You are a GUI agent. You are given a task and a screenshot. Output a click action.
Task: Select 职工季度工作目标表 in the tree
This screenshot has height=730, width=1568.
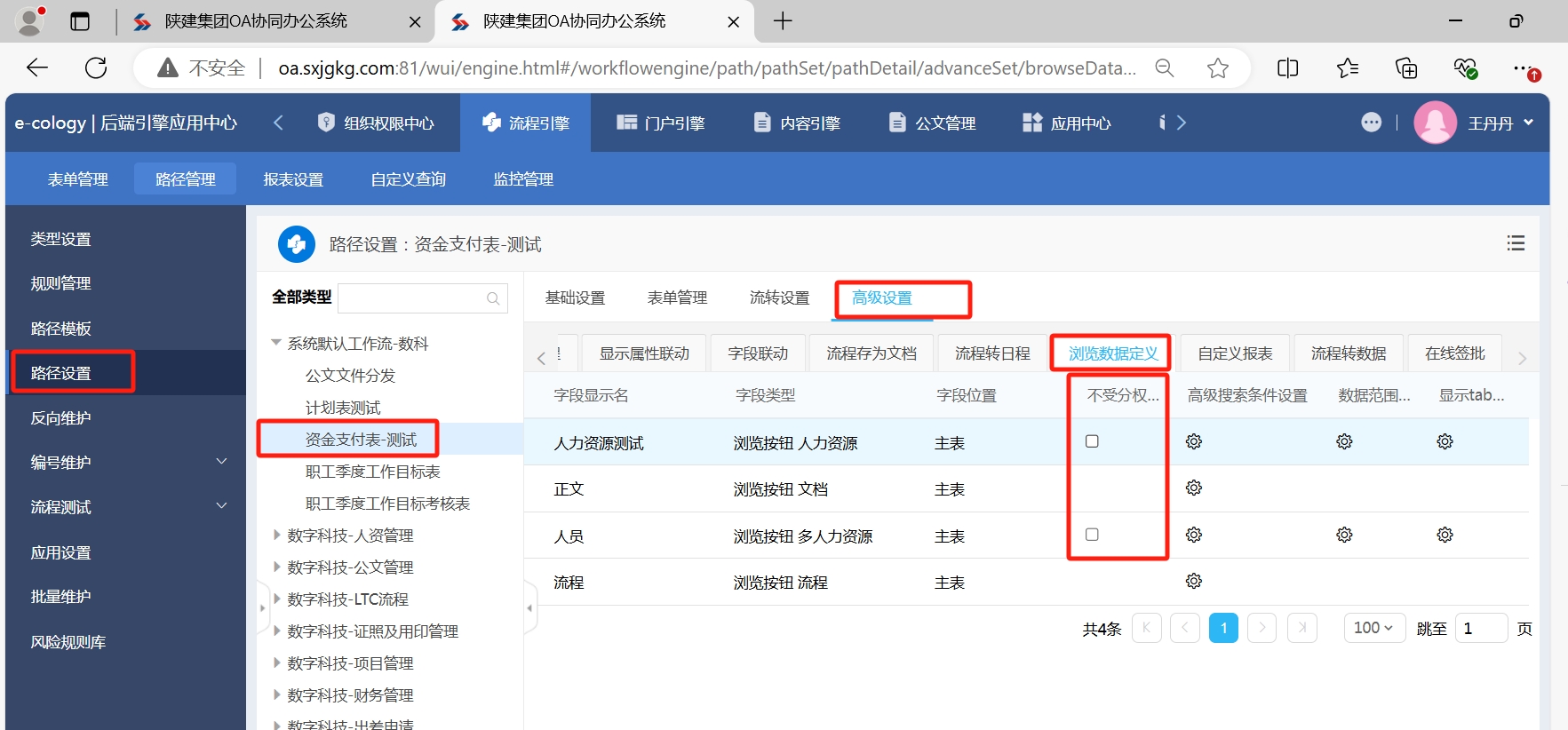(x=372, y=472)
